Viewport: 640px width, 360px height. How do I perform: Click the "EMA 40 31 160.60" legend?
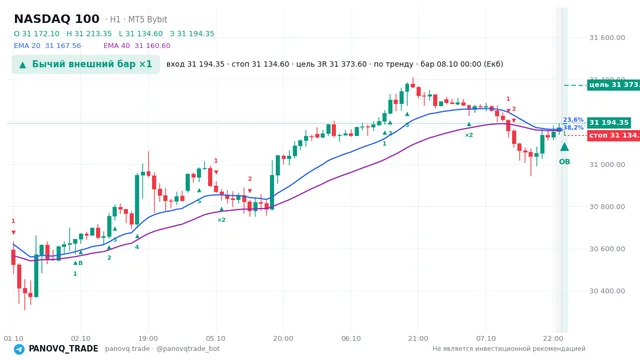tap(137, 46)
